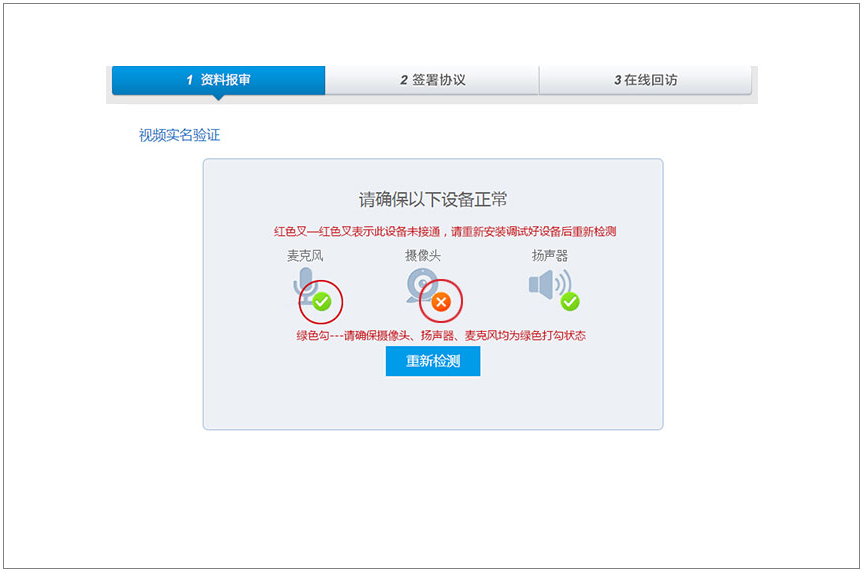
Task: Click the 请确保以下设备正常 heading
Action: (433, 199)
